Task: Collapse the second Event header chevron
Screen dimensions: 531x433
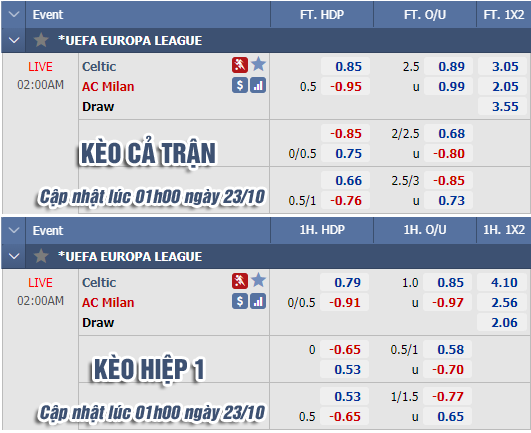Action: tap(14, 230)
